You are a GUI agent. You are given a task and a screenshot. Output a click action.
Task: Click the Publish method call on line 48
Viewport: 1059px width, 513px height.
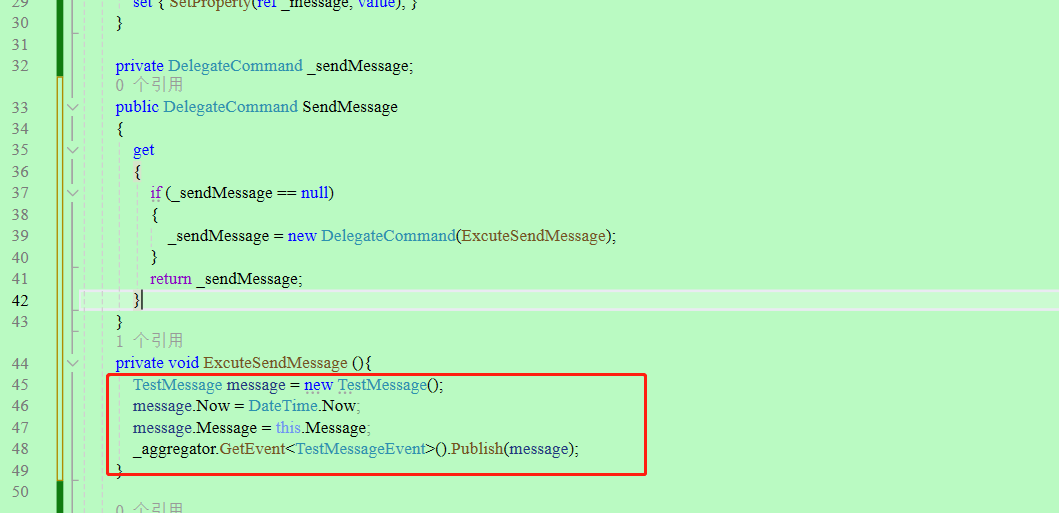[x=477, y=450]
